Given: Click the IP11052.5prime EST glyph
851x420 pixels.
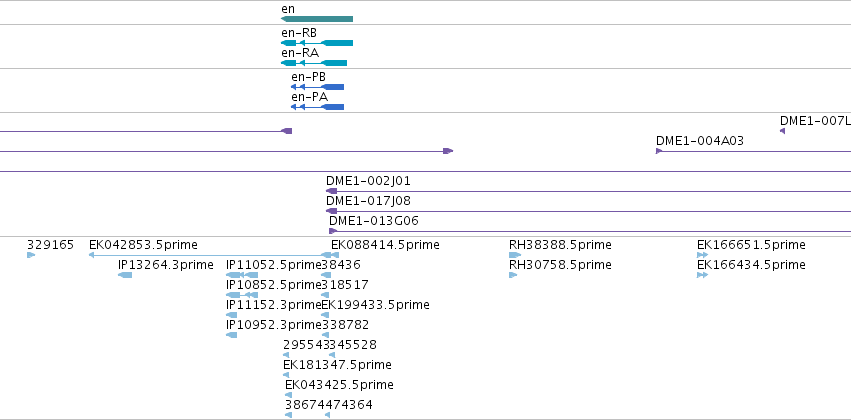Looking at the screenshot, I should (x=242, y=275).
